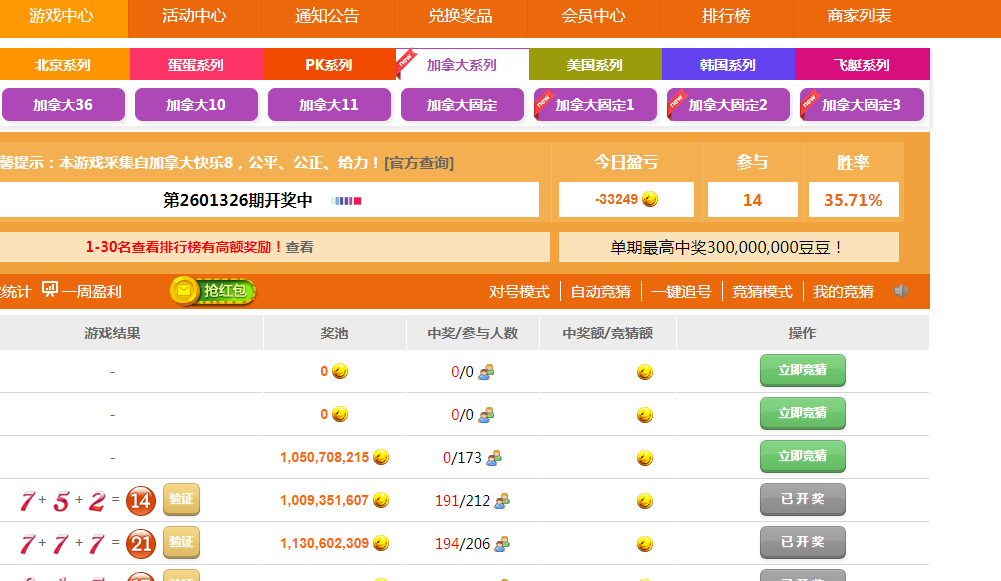Viewport: 1001px width, 581px height.
Task: Click the result ball number 14
Action: coord(141,501)
